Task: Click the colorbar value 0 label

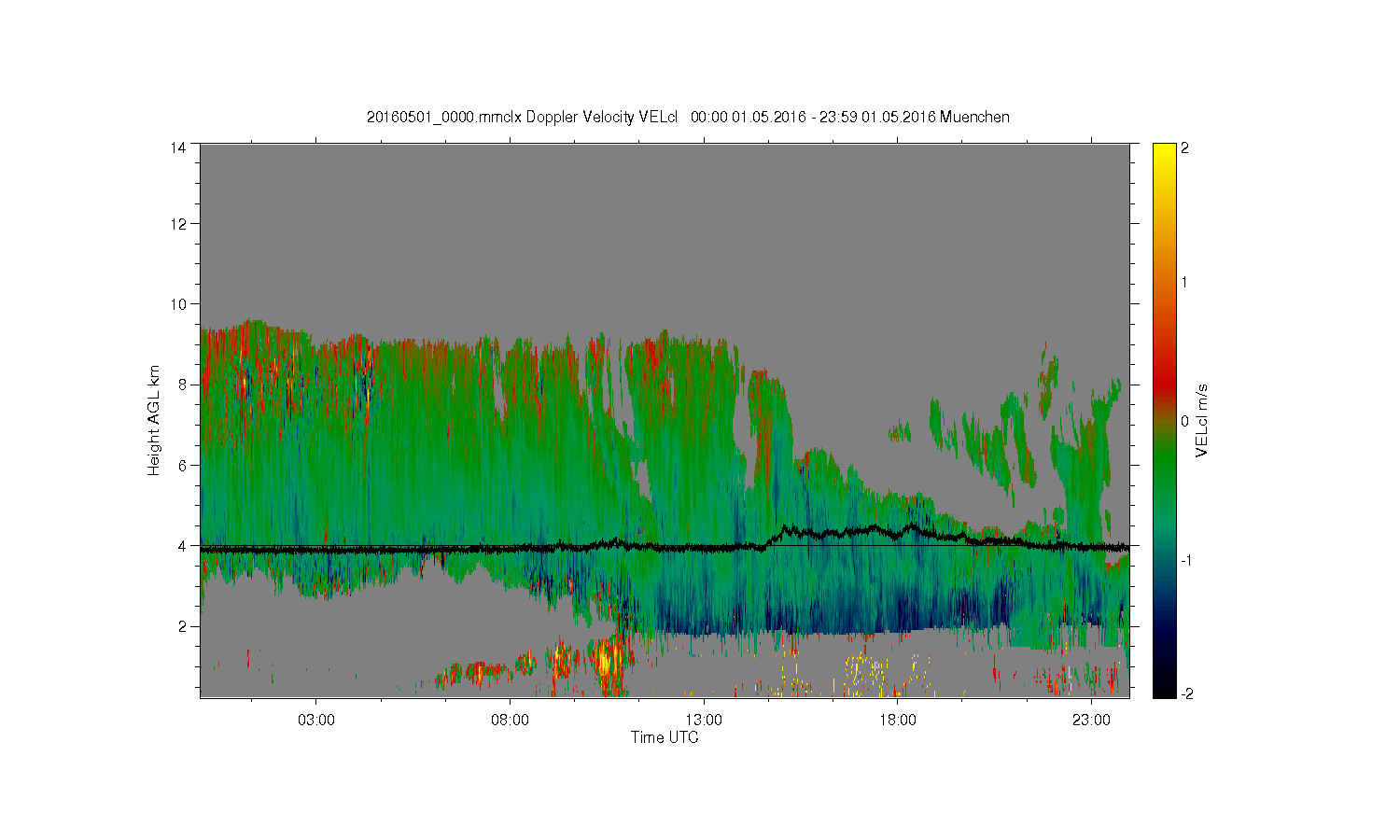Action: point(1184,421)
